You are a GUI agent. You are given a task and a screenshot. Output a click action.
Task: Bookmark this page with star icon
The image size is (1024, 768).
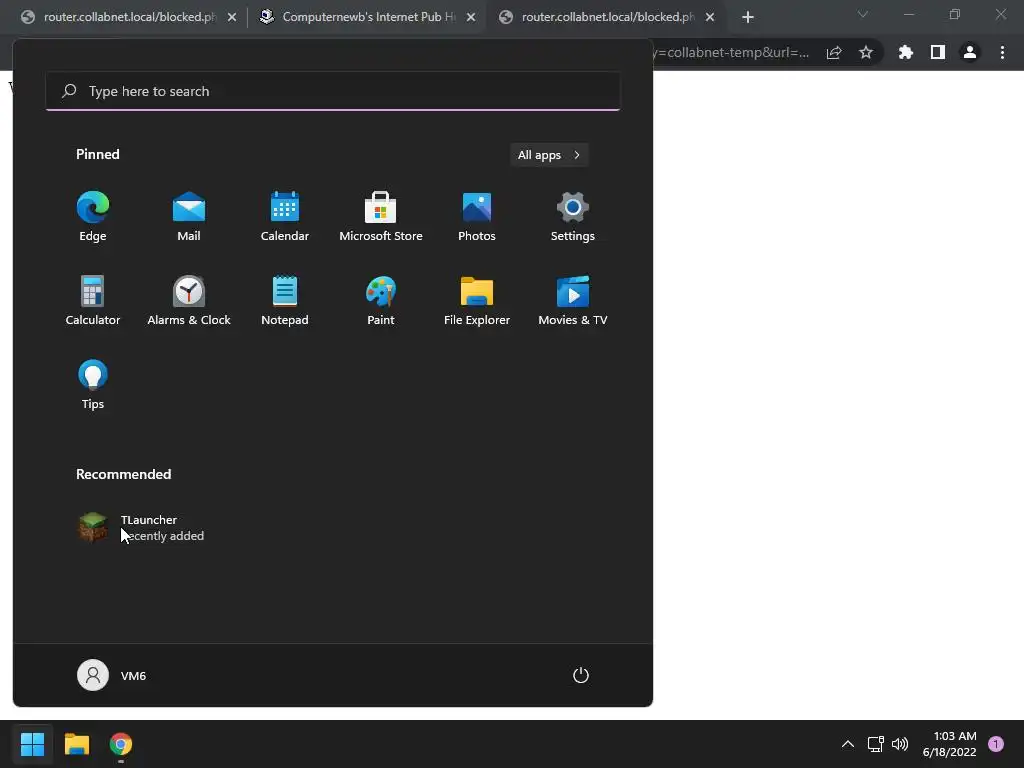(866, 52)
